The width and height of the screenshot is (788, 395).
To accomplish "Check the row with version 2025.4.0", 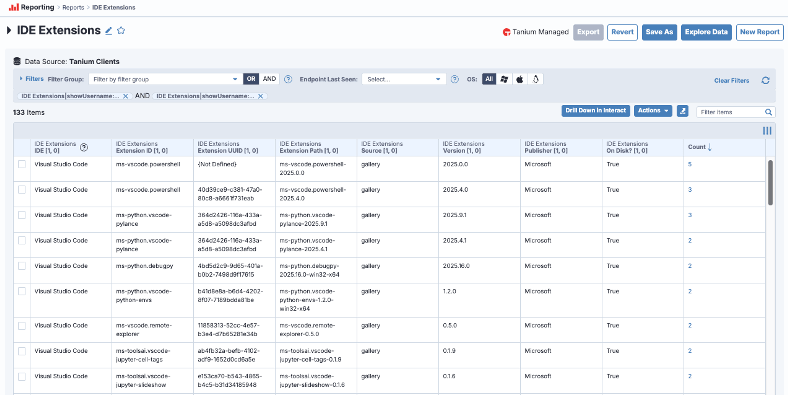I will click(x=22, y=189).
